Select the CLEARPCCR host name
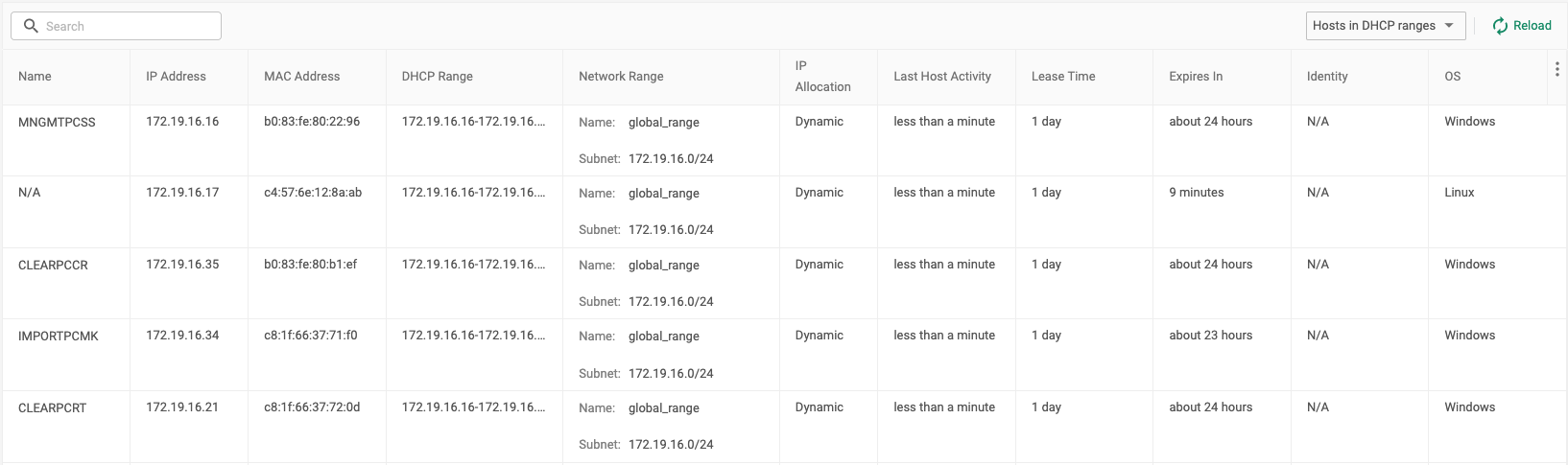 pos(53,266)
